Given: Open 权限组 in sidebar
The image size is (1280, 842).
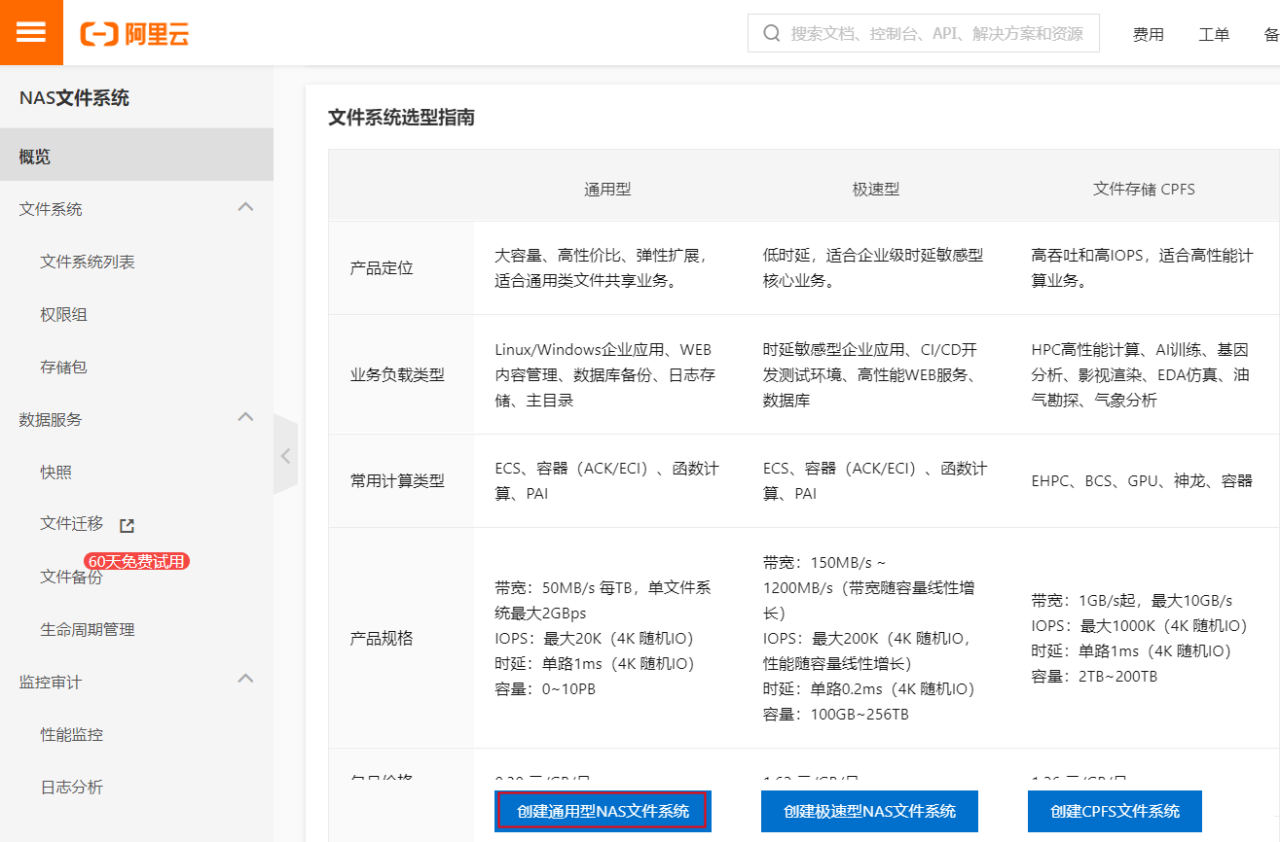Looking at the screenshot, I should click(x=63, y=314).
